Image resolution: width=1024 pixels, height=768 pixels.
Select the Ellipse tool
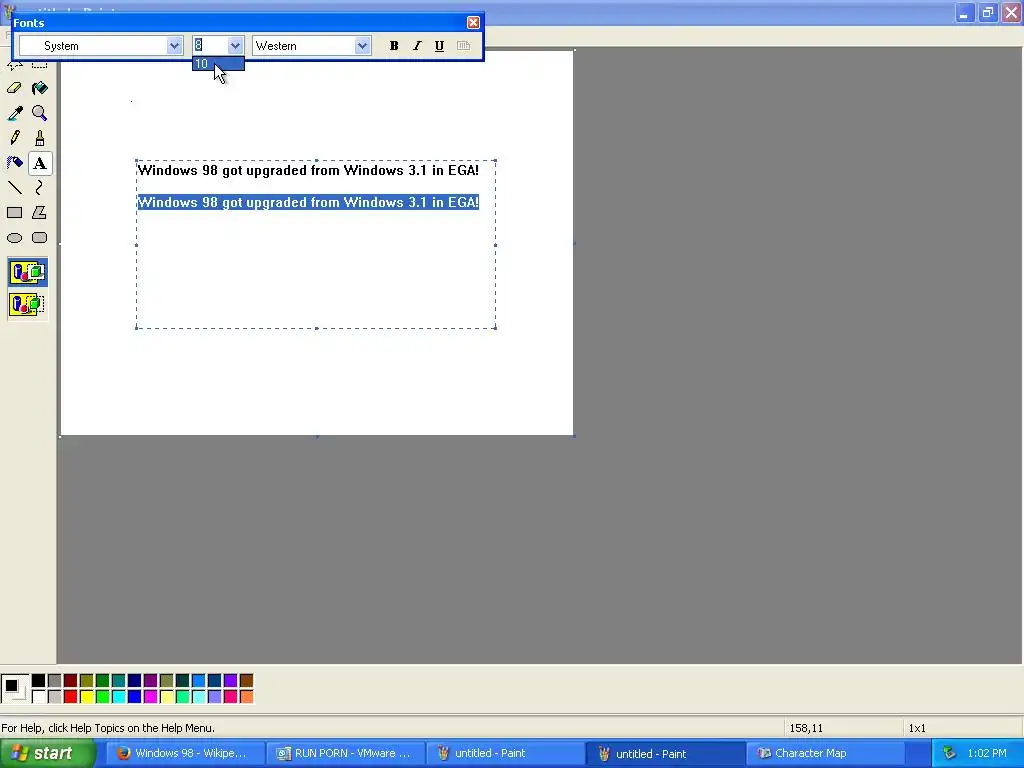(14, 238)
